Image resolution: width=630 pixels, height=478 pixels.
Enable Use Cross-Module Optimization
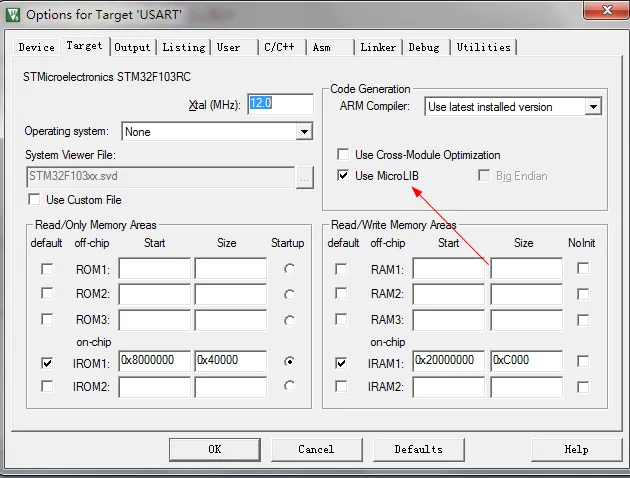tap(343, 154)
